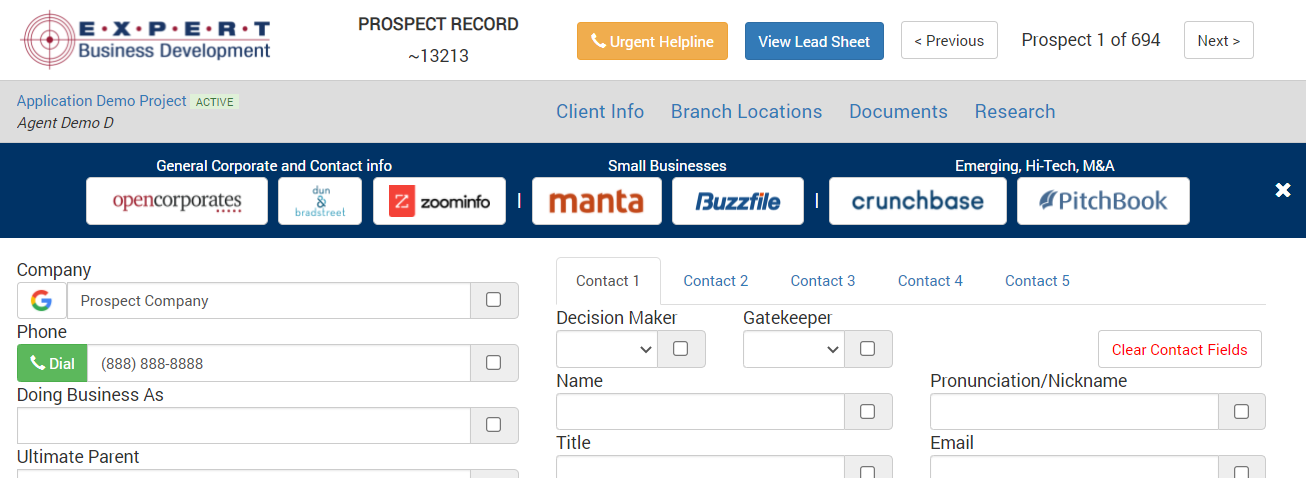
Task: Clear Contact Fields
Action: pos(1180,349)
